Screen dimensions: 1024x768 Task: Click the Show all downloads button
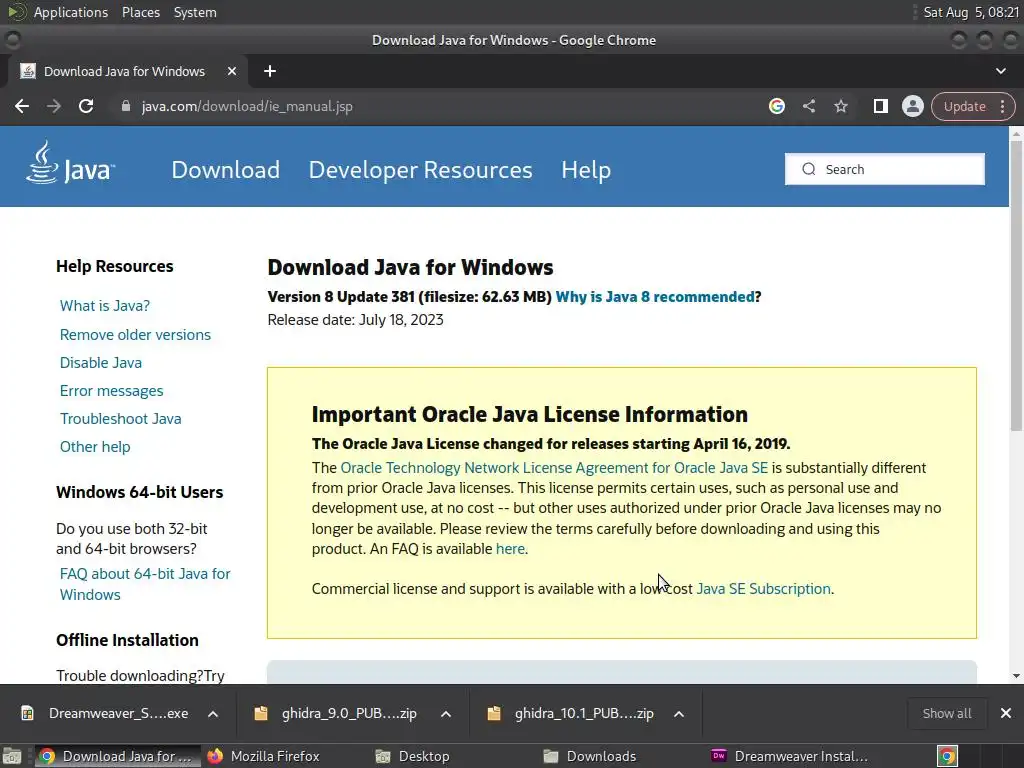[946, 713]
